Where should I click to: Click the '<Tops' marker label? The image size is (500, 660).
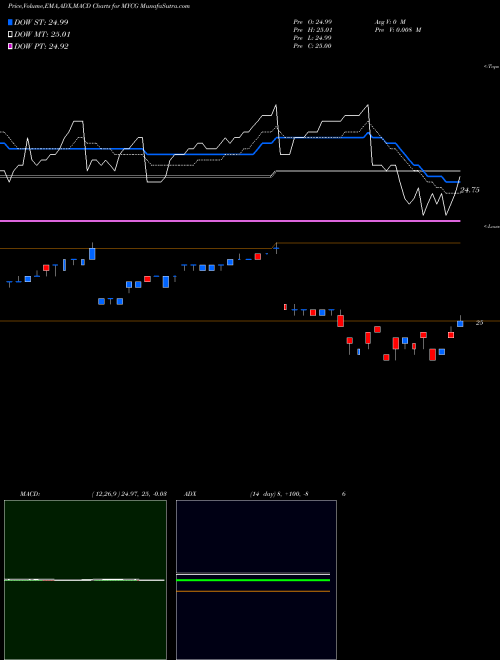click(x=492, y=67)
